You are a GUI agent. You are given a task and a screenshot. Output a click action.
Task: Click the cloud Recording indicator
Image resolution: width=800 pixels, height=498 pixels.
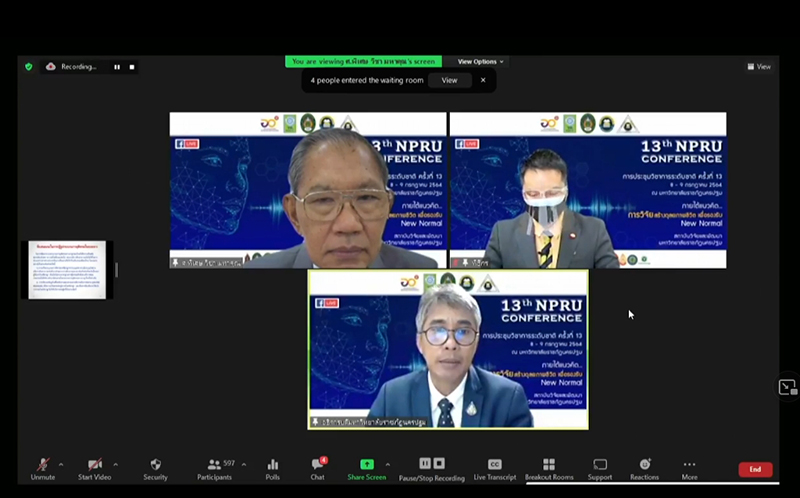[x=71, y=67]
